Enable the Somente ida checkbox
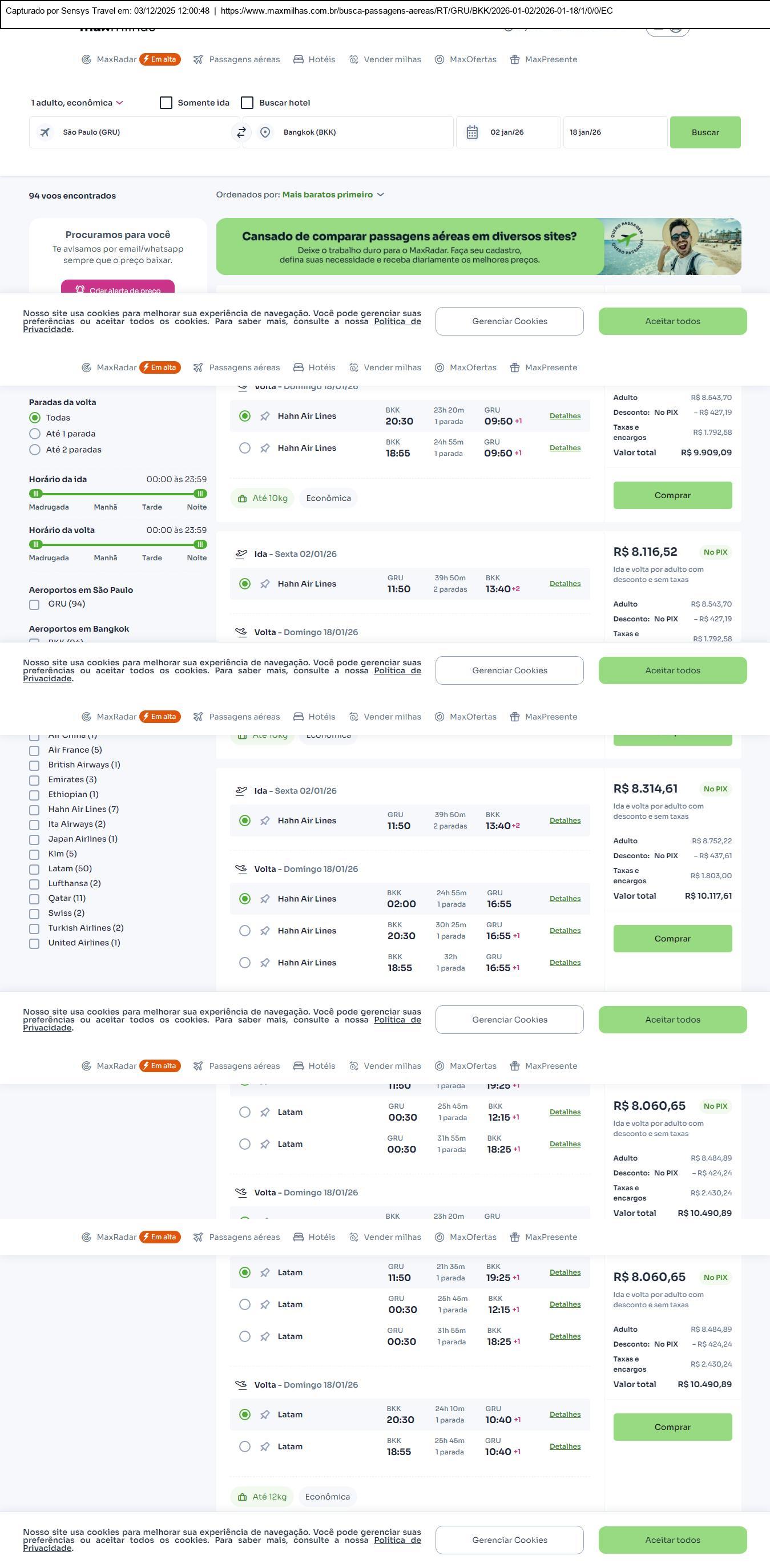770x1568 pixels. tap(166, 102)
